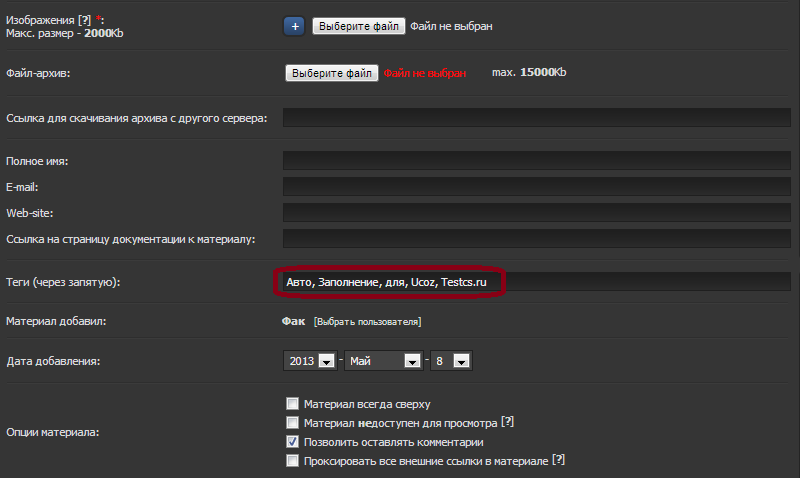
Task: Enable Материал недоступен для просмотра checkbox
Action: [292, 422]
